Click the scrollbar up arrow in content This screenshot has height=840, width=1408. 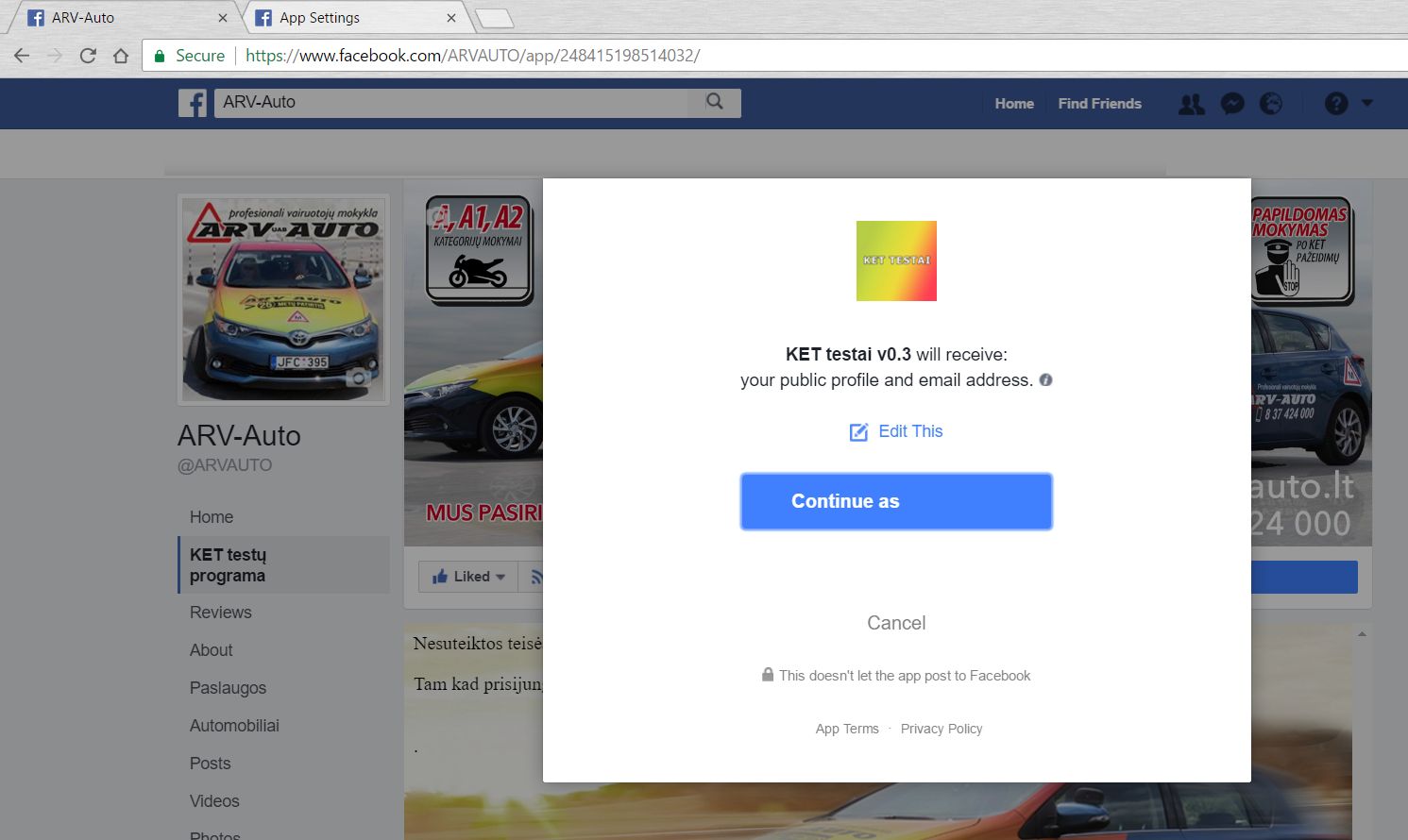pos(1362,634)
